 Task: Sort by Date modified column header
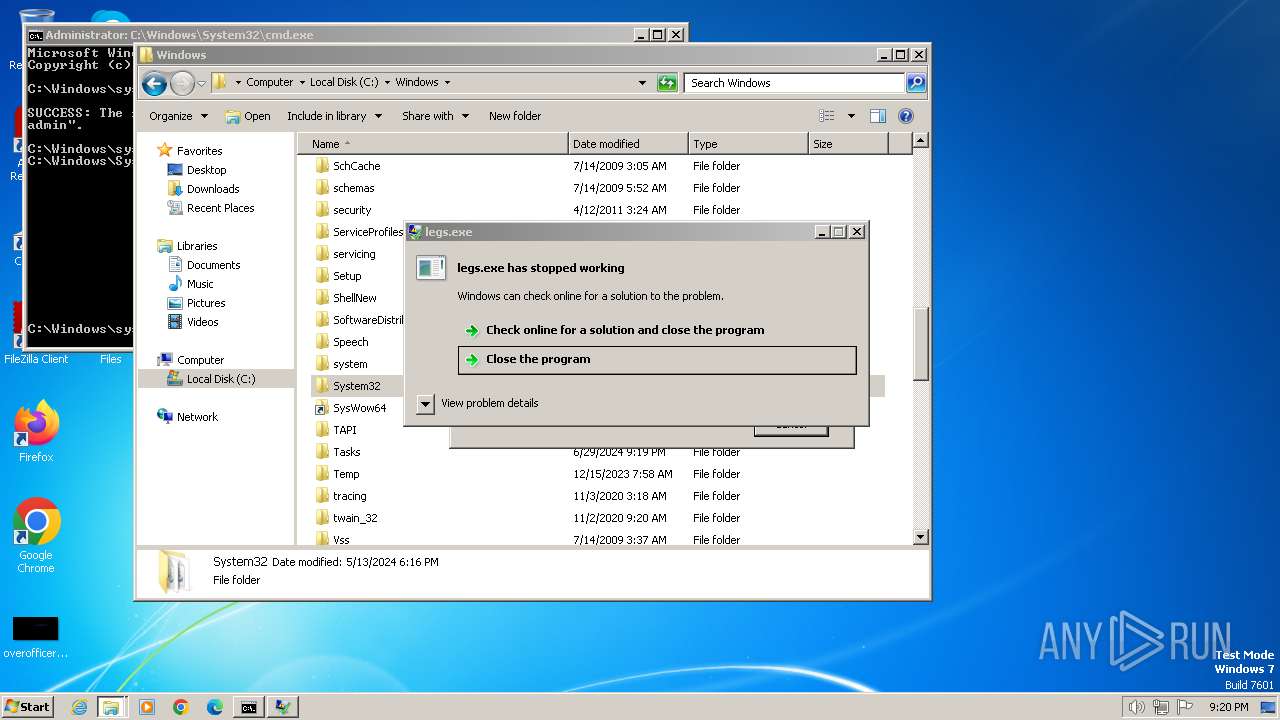(x=628, y=144)
